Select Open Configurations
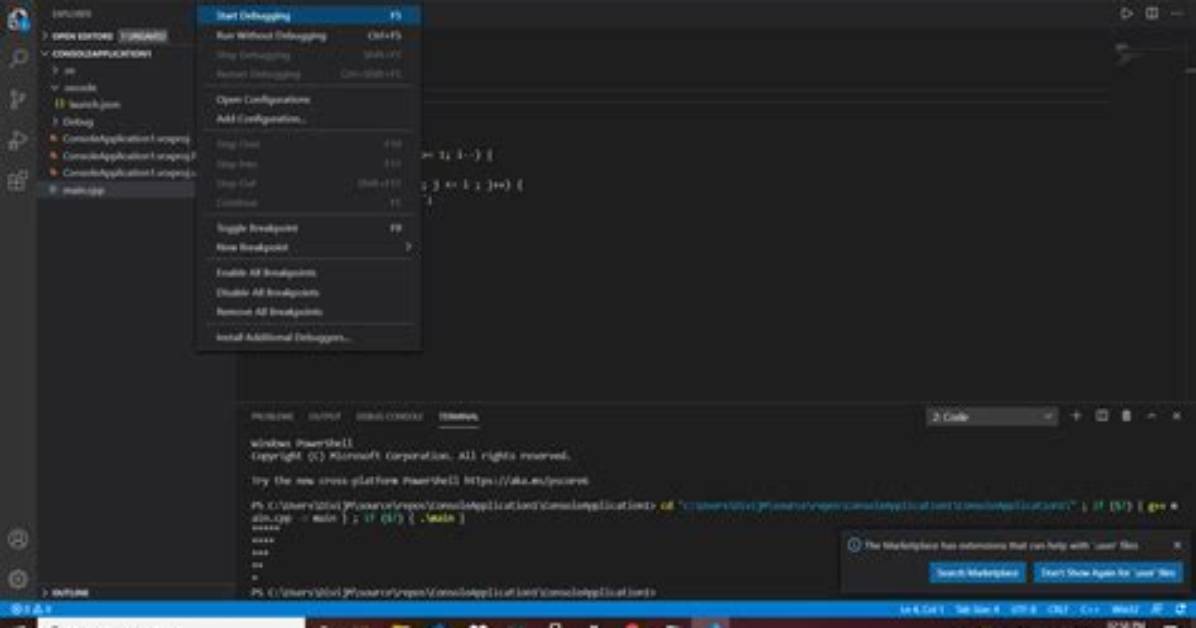 tap(309, 99)
